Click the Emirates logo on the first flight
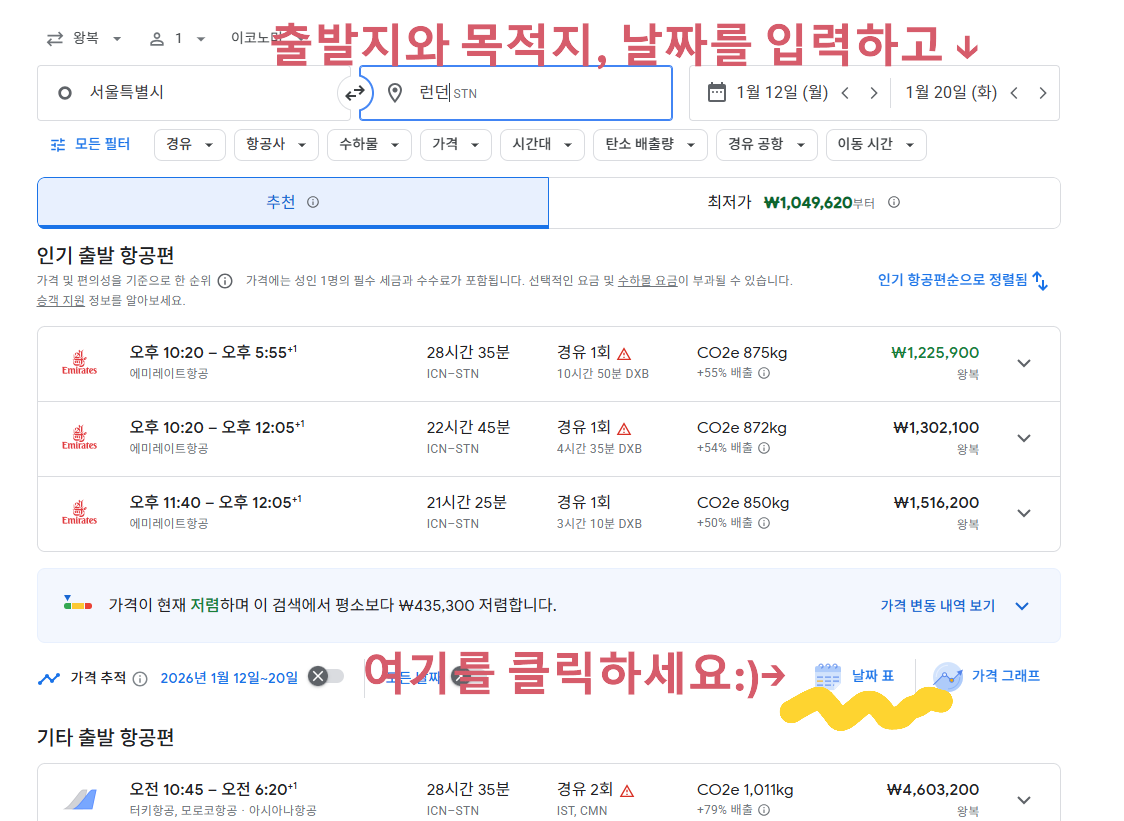This screenshot has height=821, width=1124. [79, 363]
